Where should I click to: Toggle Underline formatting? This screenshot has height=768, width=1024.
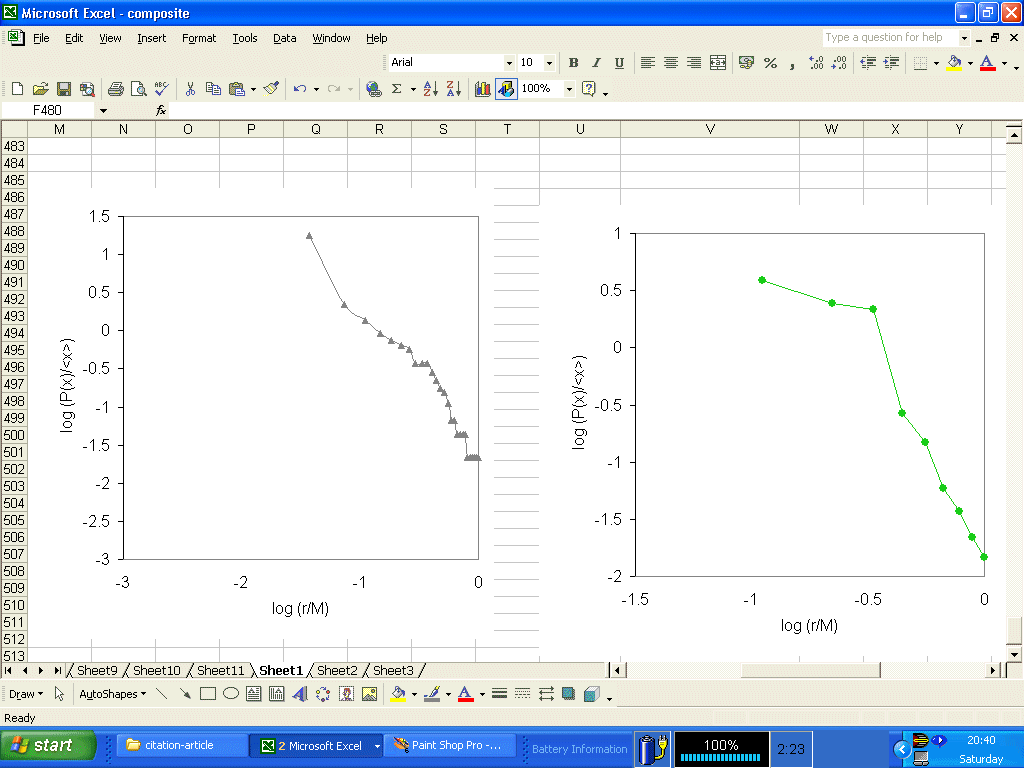(619, 63)
